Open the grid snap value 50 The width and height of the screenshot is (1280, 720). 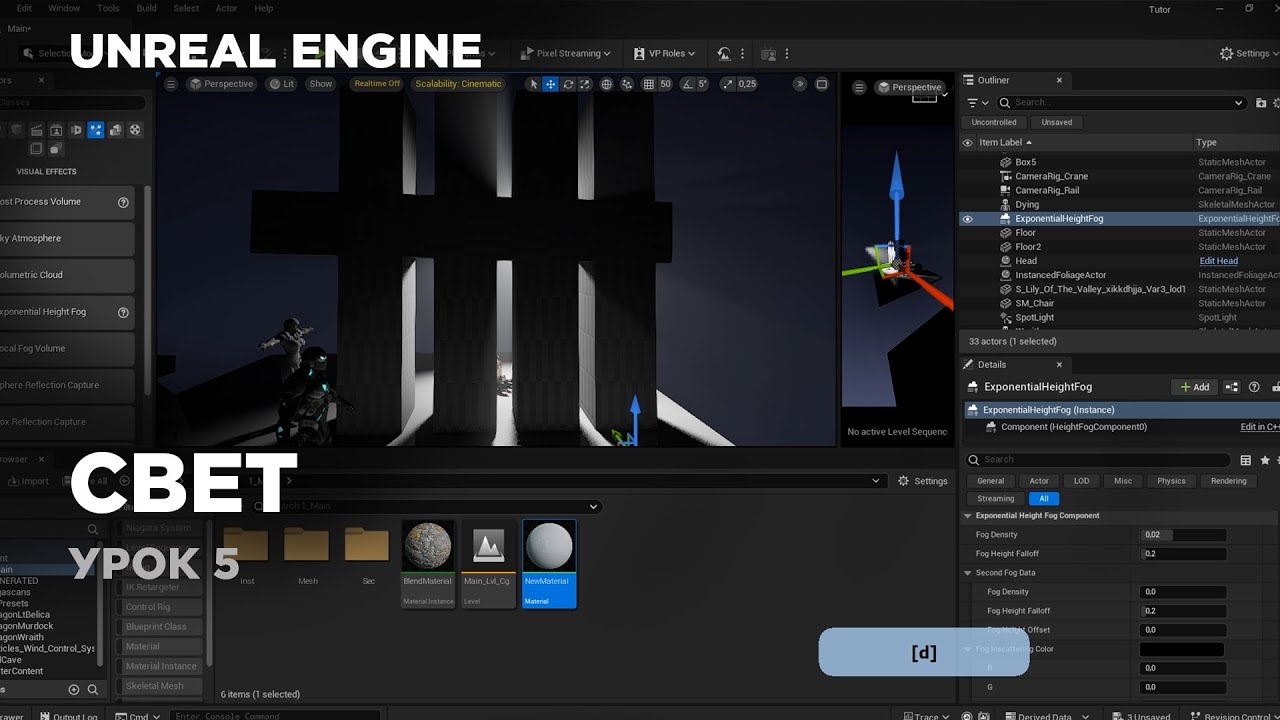(665, 84)
